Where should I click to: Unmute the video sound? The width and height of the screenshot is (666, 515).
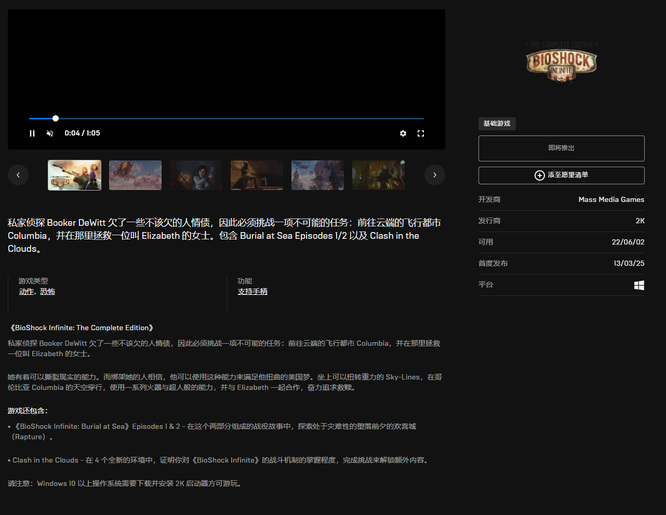[50, 133]
